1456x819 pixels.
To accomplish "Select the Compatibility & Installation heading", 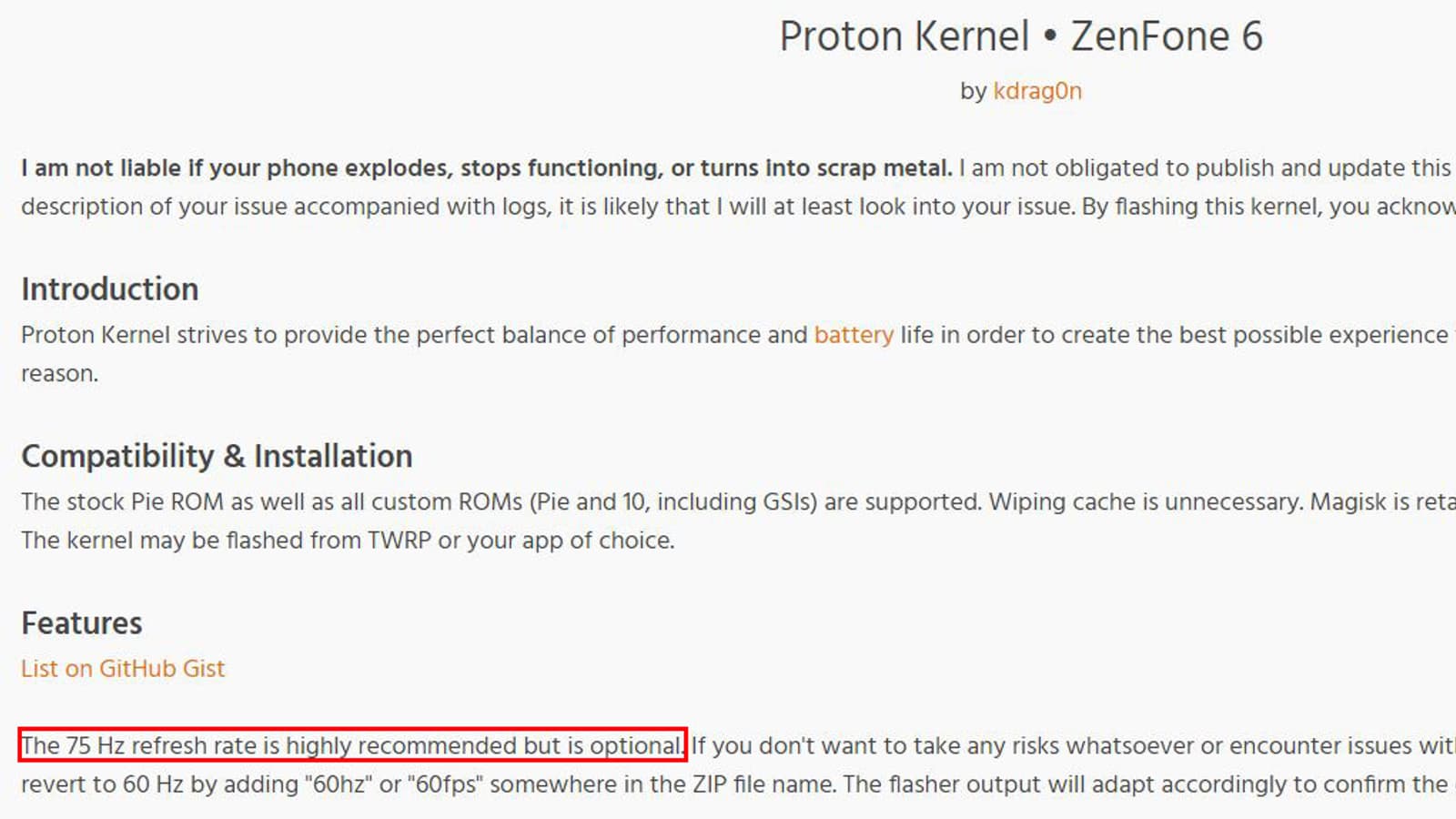I will click(217, 456).
